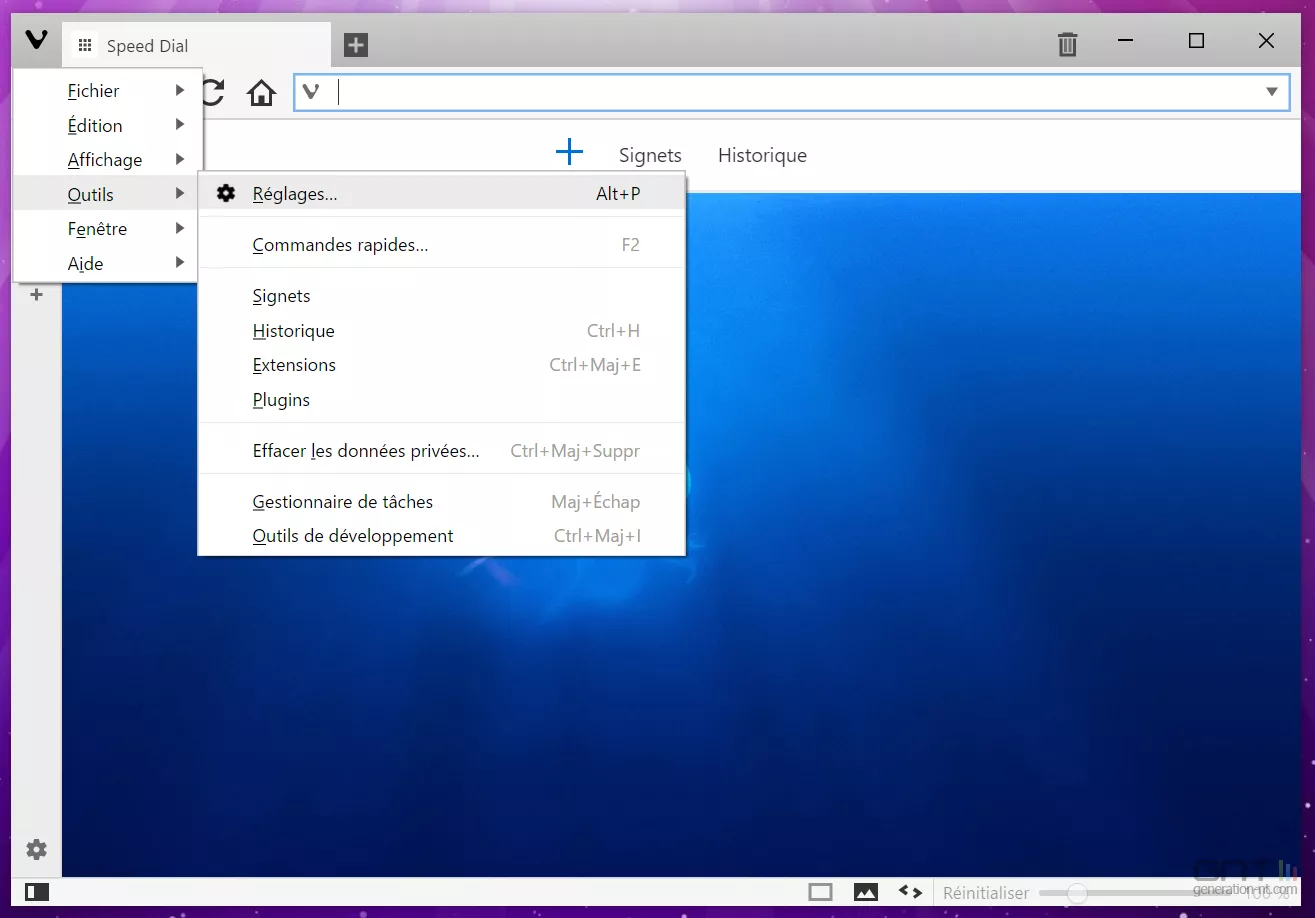
Task: Choose Réglages... from Outils menu
Action: (441, 194)
